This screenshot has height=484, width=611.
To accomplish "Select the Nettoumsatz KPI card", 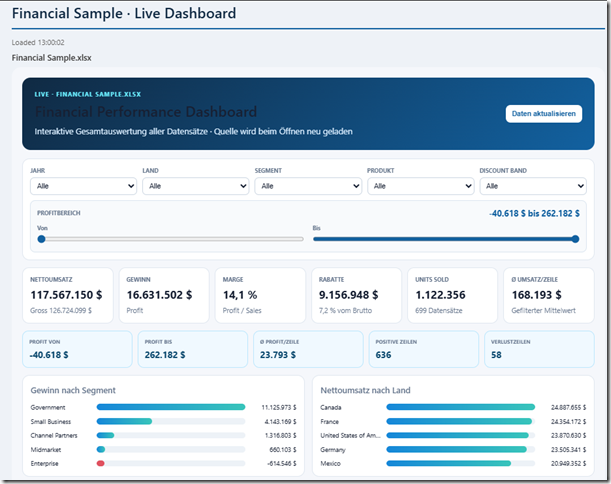I will (x=68, y=295).
